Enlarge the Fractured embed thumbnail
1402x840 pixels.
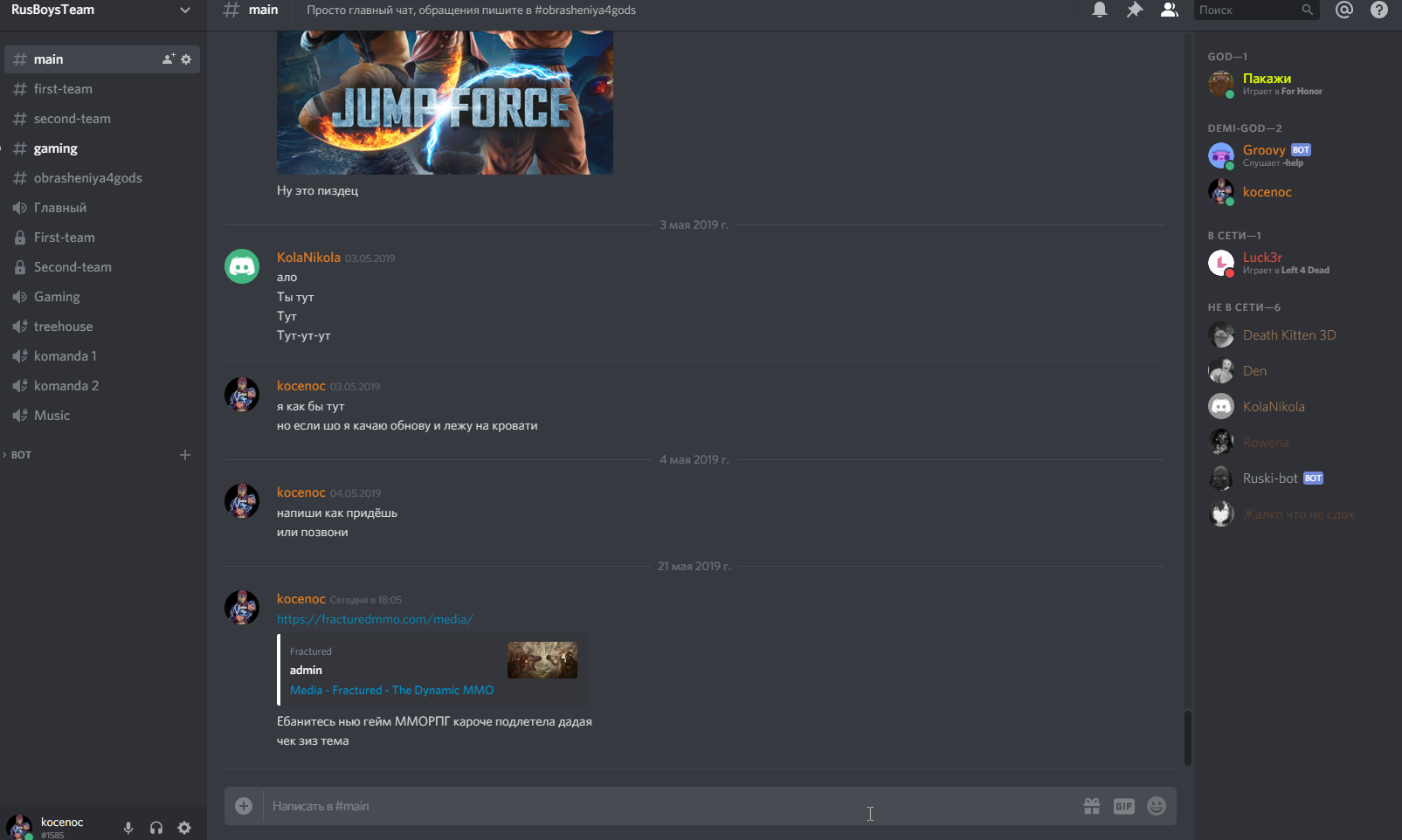(542, 660)
